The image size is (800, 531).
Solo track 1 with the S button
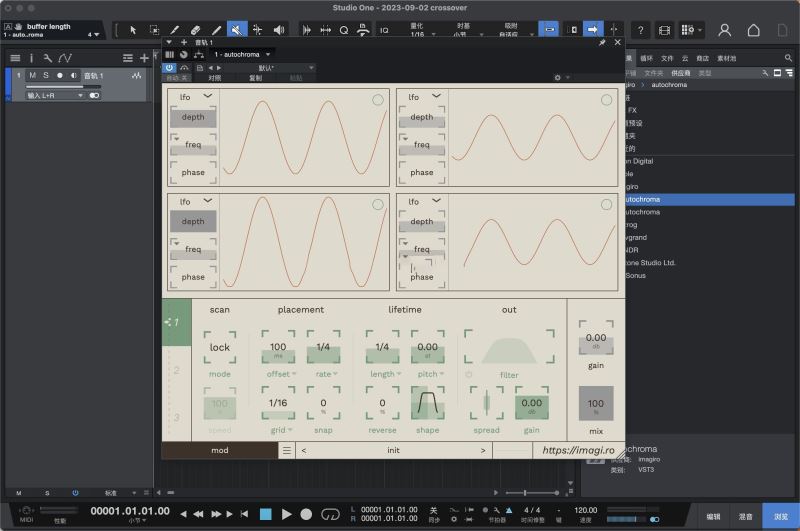45,76
